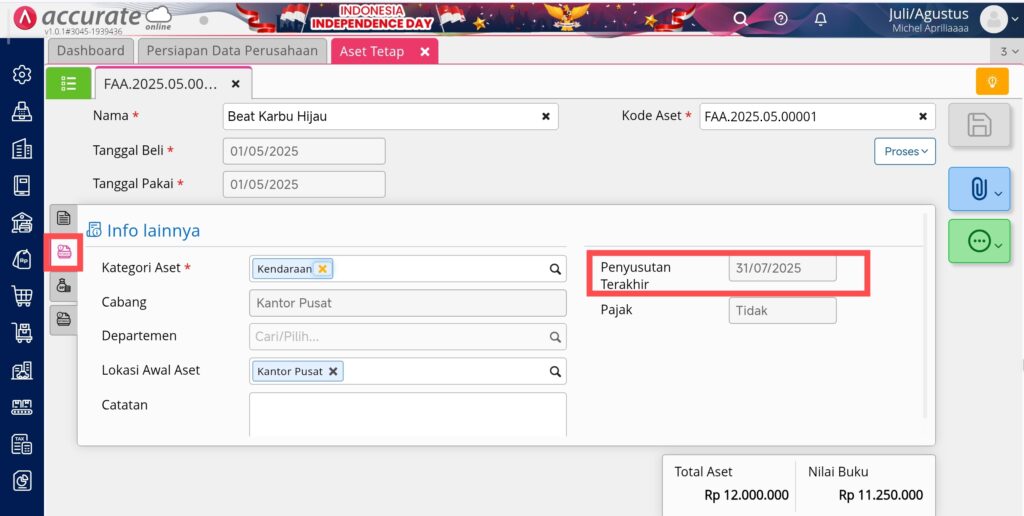Click the Accurate Online logo
The width and height of the screenshot is (1024, 516).
pos(92,18)
